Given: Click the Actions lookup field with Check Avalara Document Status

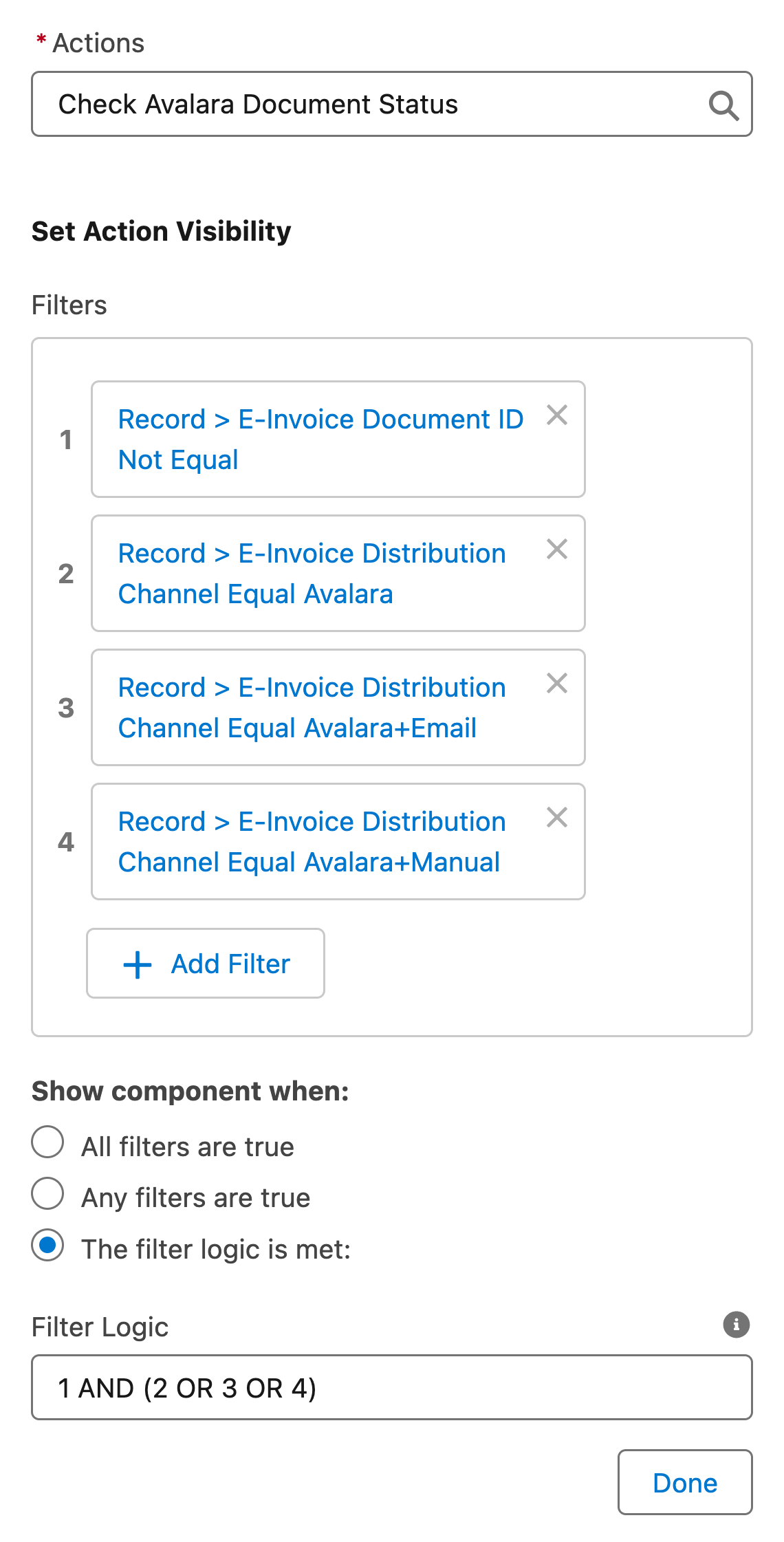Looking at the screenshot, I should click(x=392, y=104).
